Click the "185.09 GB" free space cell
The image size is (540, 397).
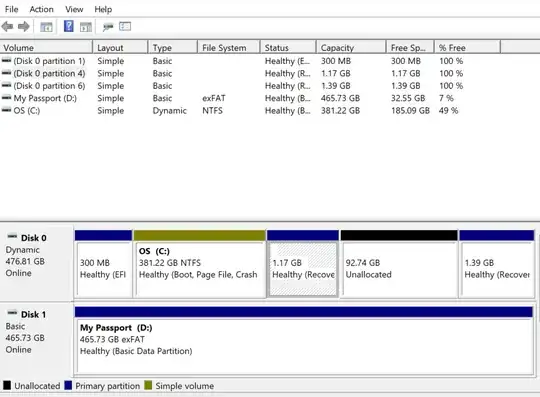tap(411, 111)
